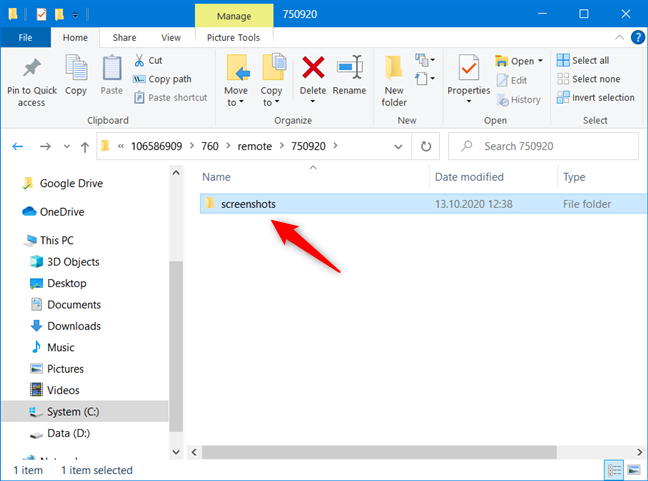Expand the address bar history dropdown
This screenshot has width=648, height=481.
click(398, 146)
